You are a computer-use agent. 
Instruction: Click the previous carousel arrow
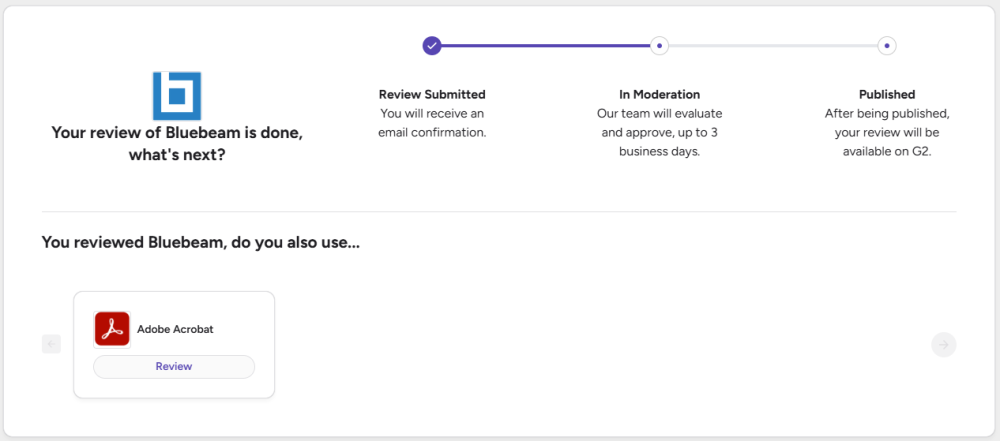(x=52, y=345)
